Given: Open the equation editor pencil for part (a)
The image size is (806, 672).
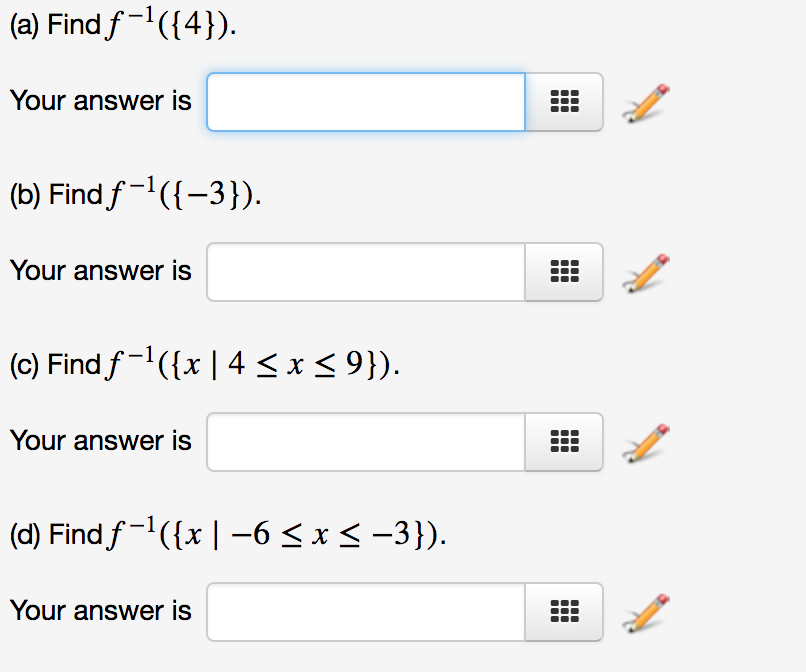Looking at the screenshot, I should click(x=645, y=101).
